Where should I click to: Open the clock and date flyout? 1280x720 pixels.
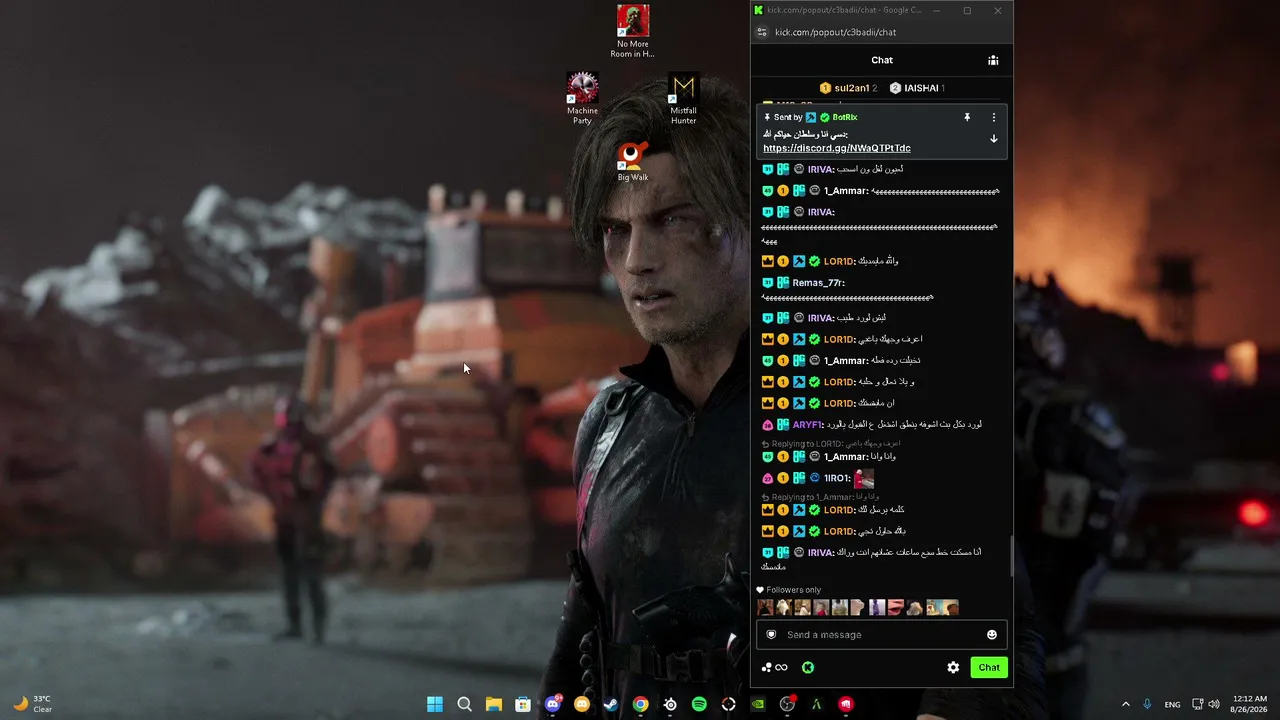[x=1250, y=704]
